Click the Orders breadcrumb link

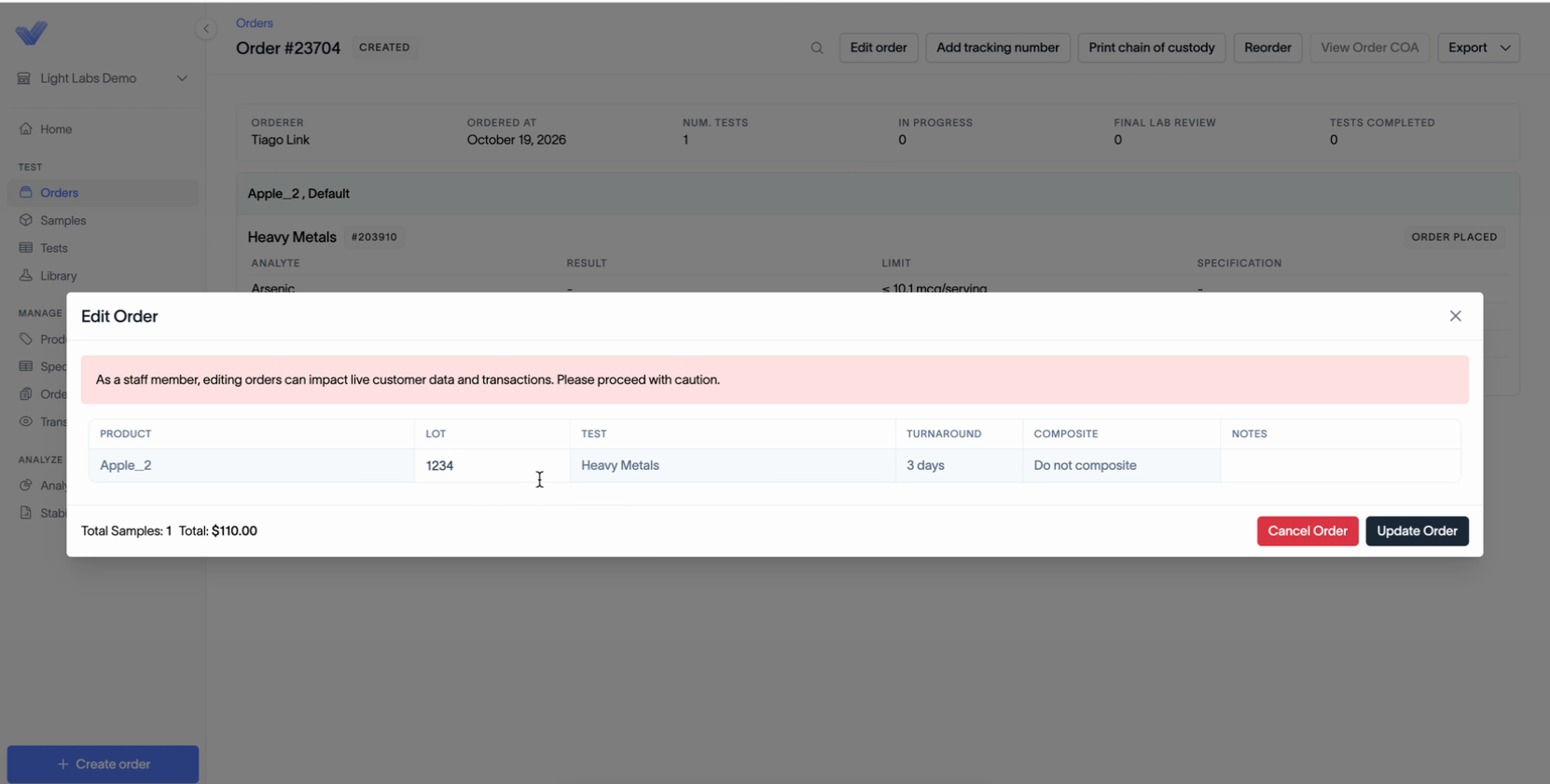(x=255, y=23)
